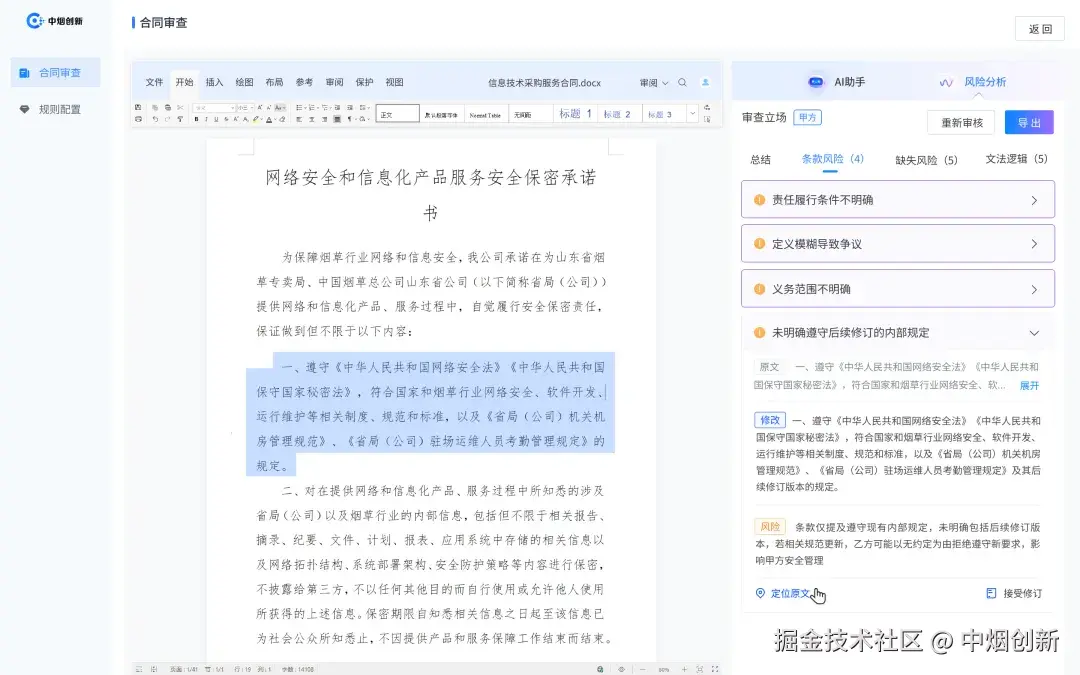This screenshot has width=1080, height=675.
Task: Toggle center text alignment
Action: pos(311,118)
